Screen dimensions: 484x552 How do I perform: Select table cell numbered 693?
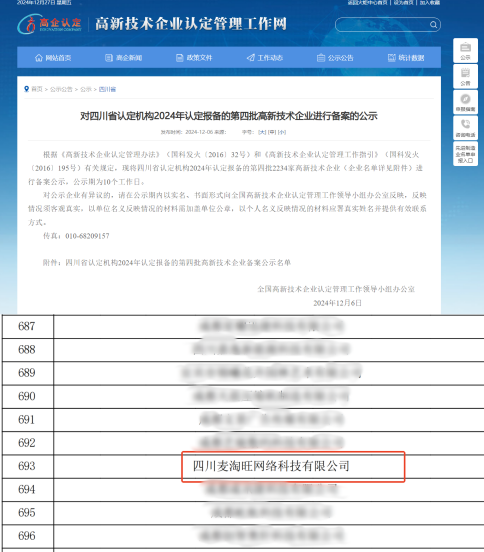(27, 466)
